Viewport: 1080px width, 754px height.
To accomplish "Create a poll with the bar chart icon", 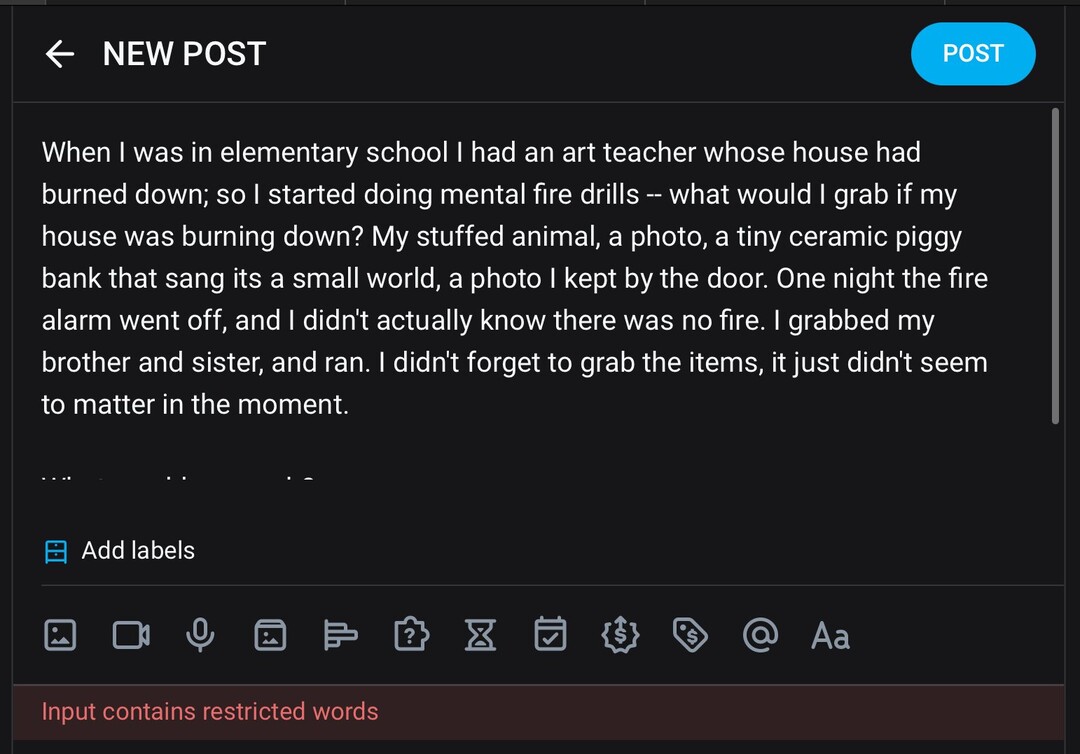I will pyautogui.click(x=341, y=635).
